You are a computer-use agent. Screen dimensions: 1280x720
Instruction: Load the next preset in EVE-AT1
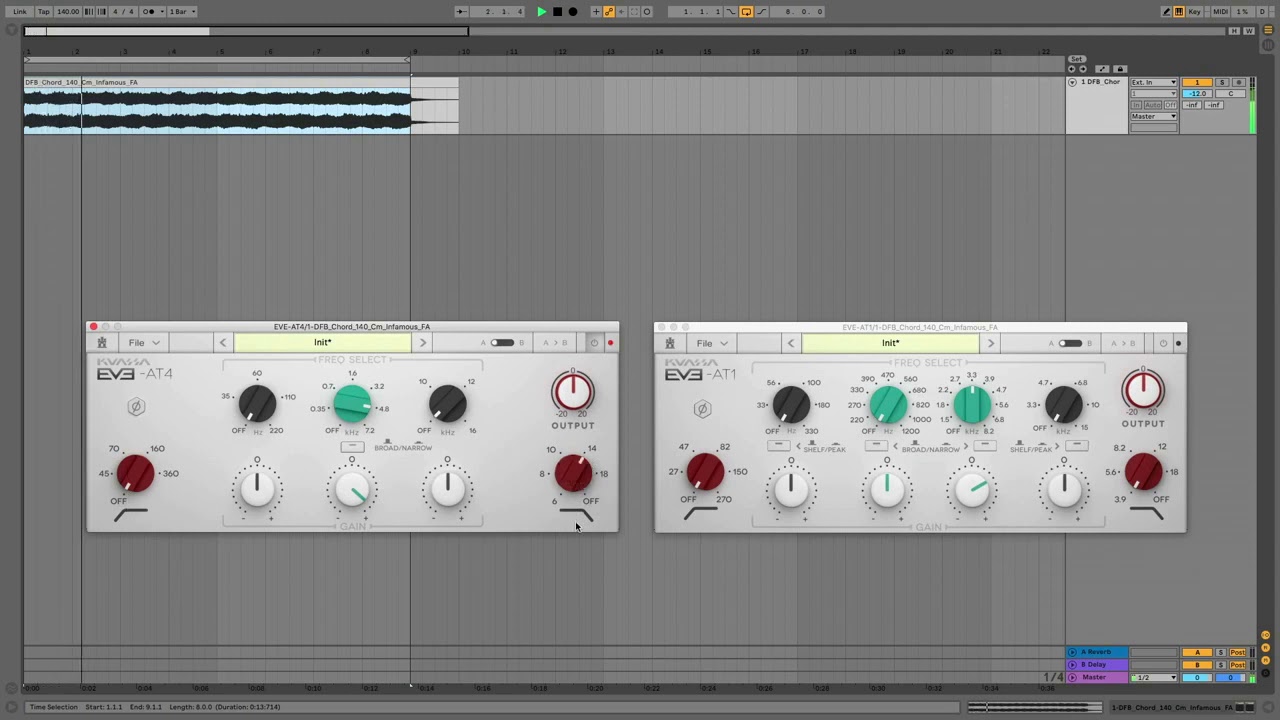[x=990, y=343]
